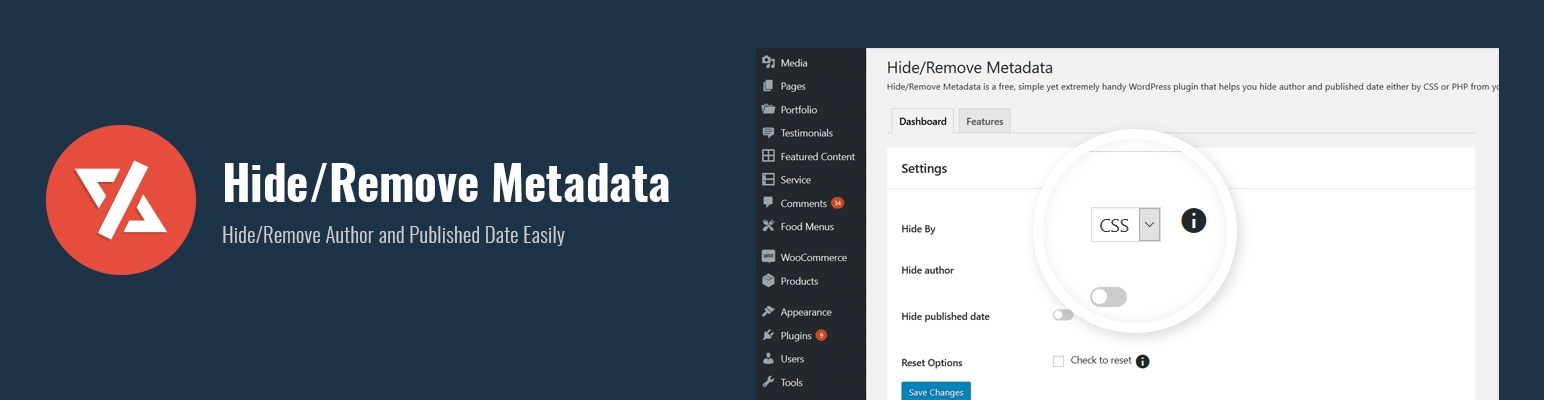Open Pages via its sidebar icon
Screen dimensions: 1544x400
[x=768, y=86]
